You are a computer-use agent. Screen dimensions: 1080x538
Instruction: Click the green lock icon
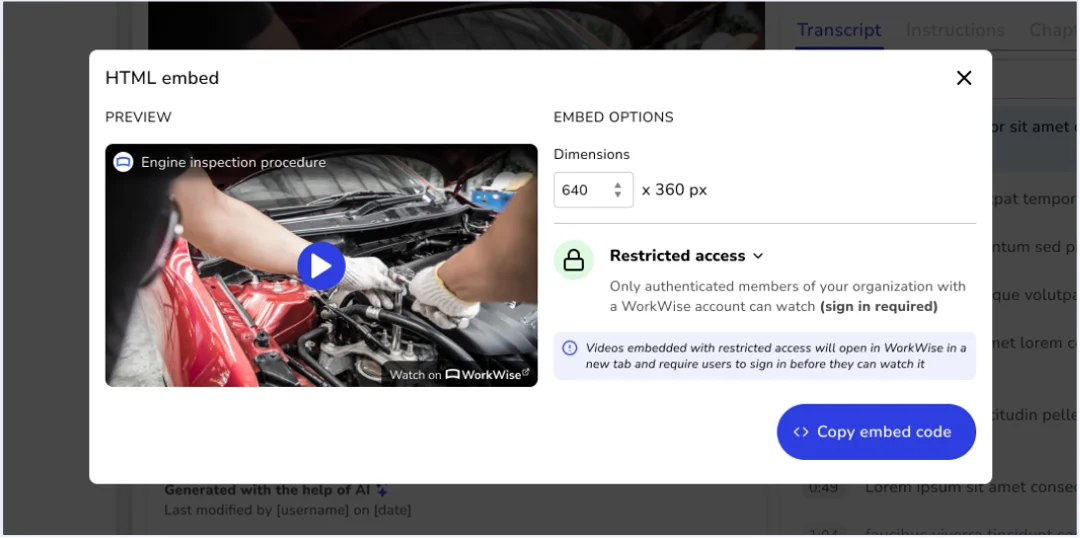coord(574,260)
